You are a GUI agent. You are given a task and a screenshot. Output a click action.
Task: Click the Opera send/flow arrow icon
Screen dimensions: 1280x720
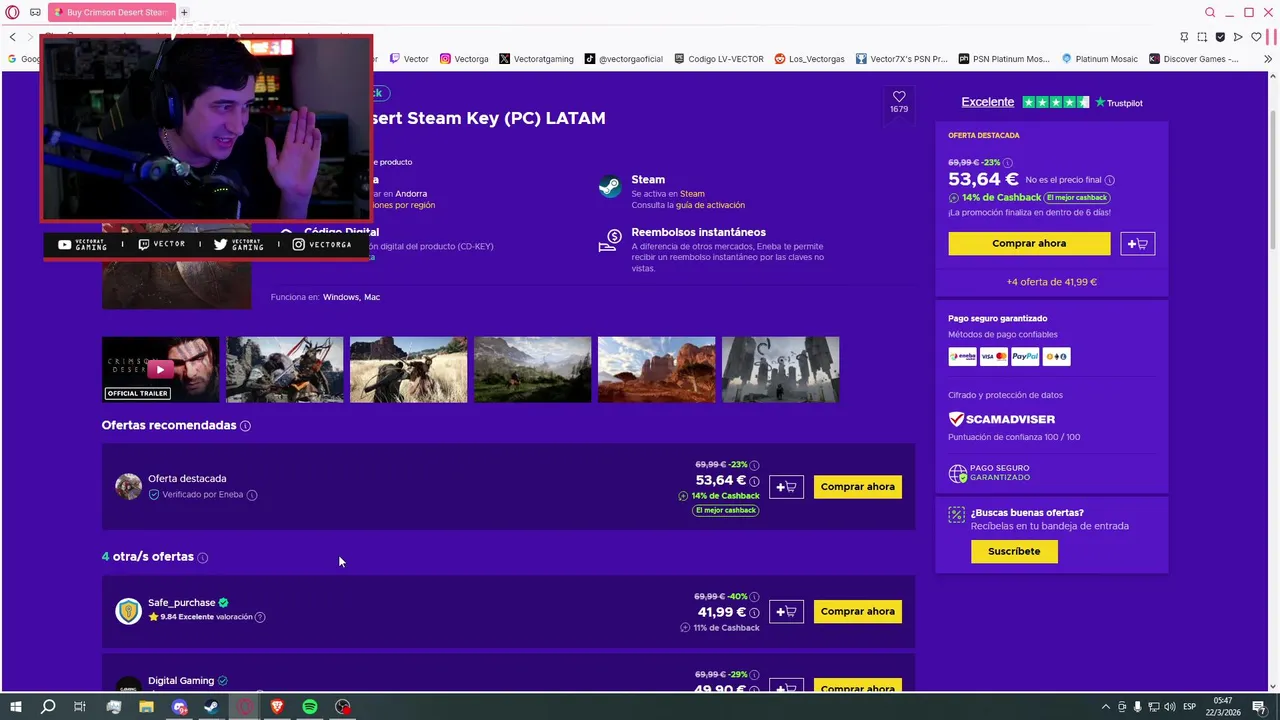[1238, 37]
